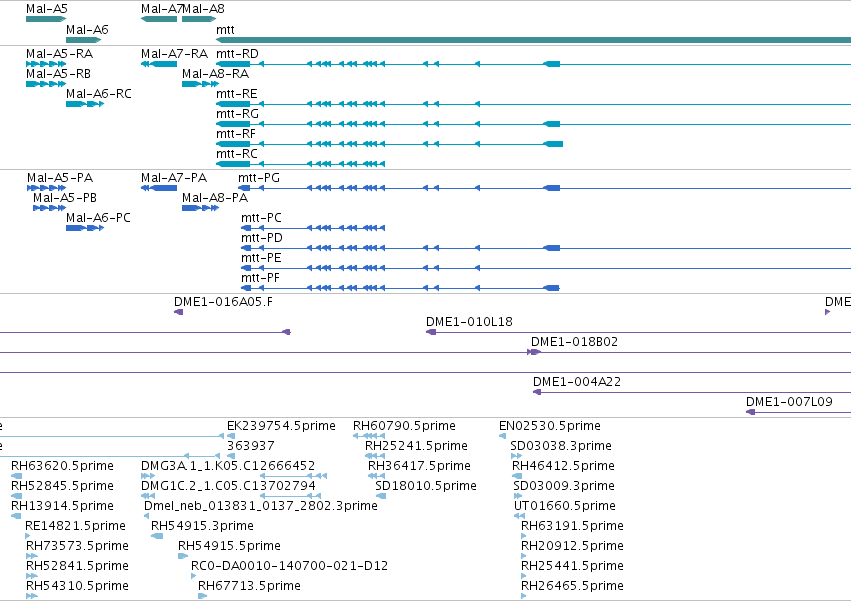Select EST SD03038.3prime
This screenshot has width=851, height=601.
click(516, 456)
